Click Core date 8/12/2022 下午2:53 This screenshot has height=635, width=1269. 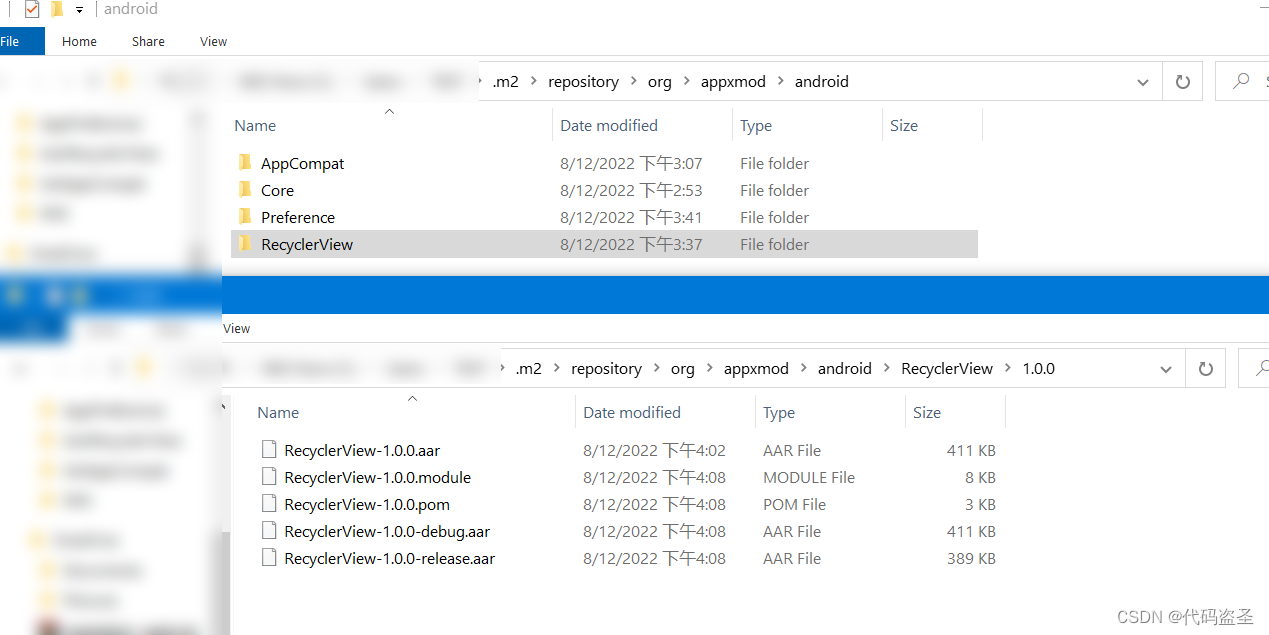(x=631, y=190)
